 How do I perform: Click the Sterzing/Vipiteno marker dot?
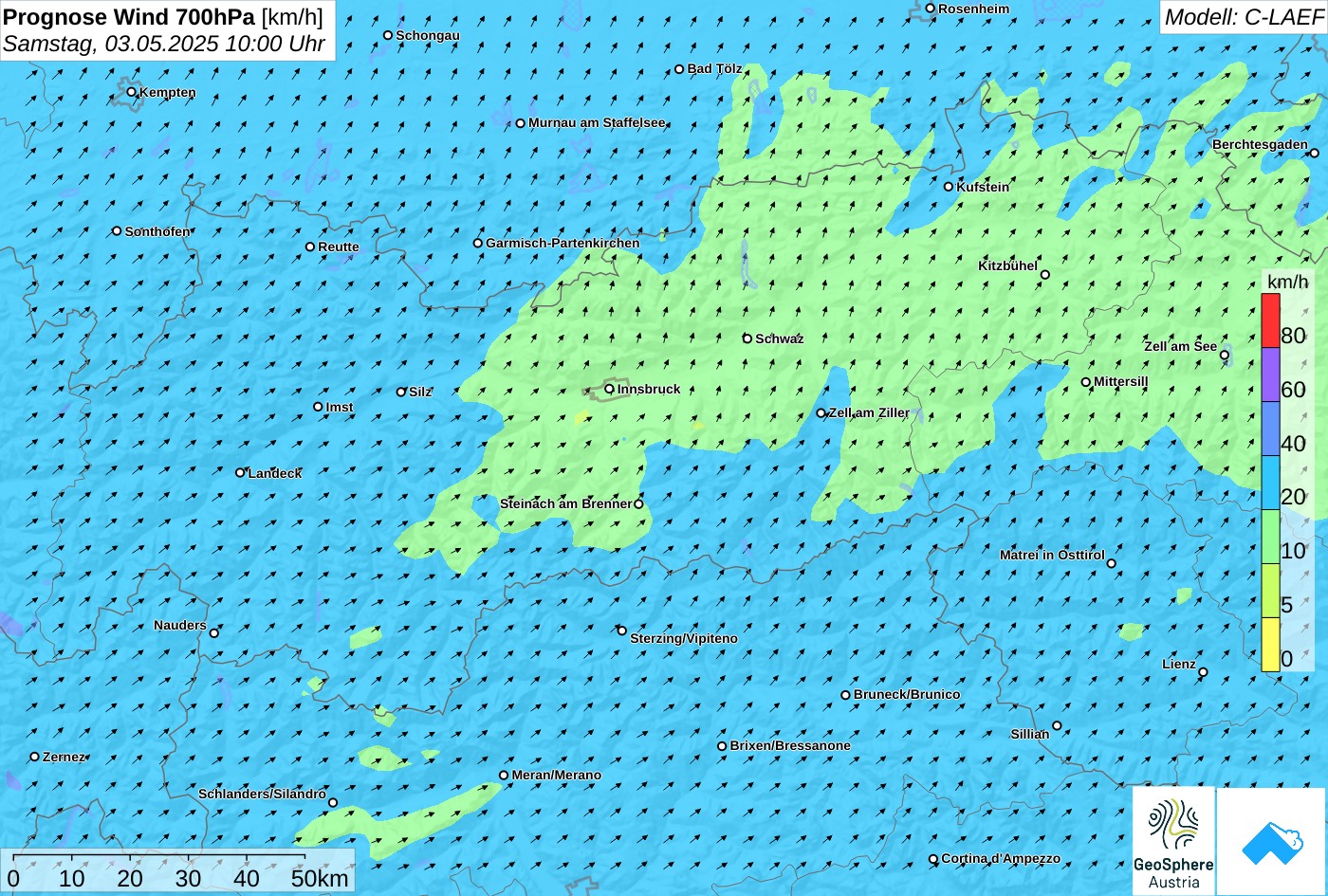coord(622,631)
